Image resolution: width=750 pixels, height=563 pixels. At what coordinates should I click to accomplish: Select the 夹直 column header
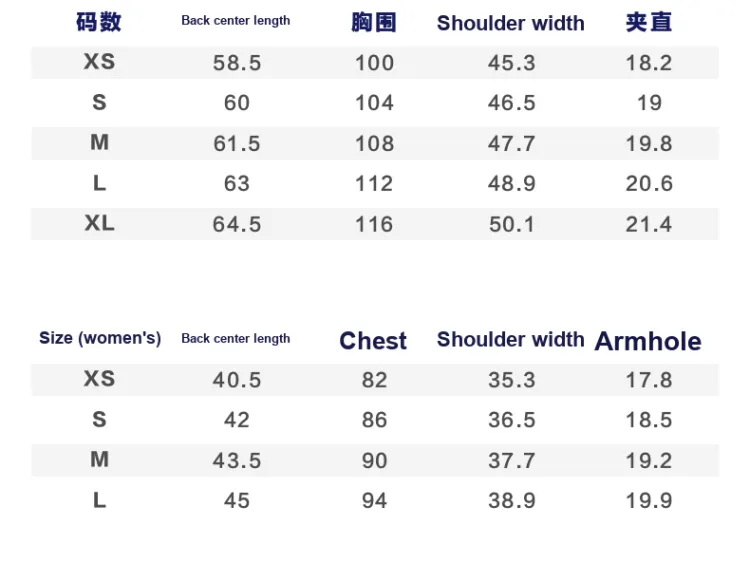[x=649, y=22]
